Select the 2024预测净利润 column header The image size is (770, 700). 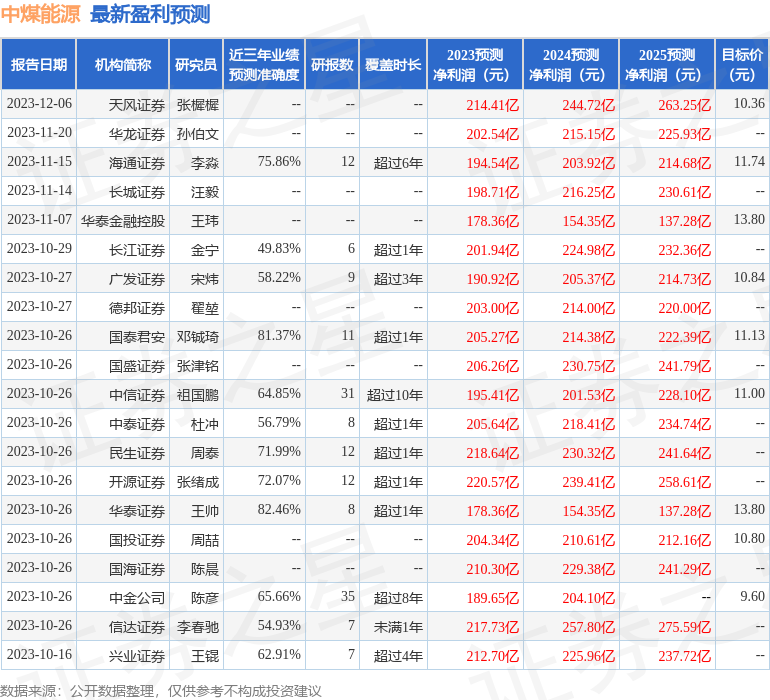point(571,64)
